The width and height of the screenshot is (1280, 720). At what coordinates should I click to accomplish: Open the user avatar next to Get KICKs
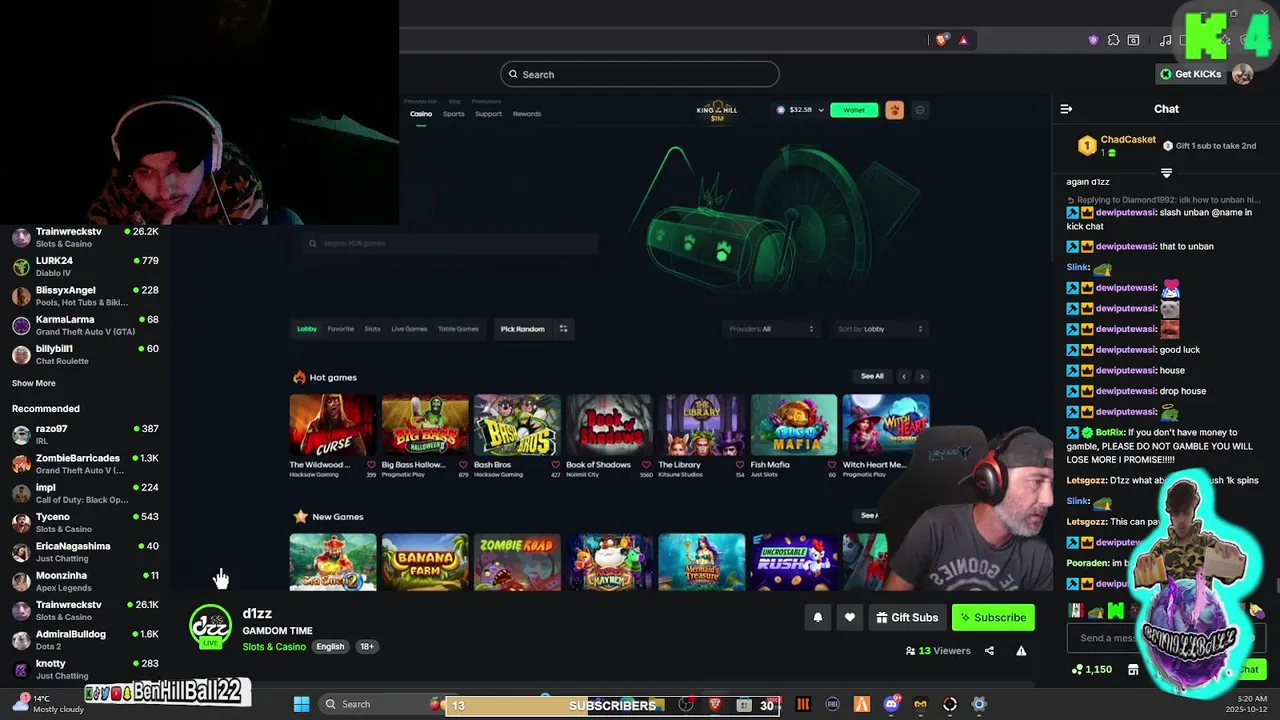click(1242, 74)
